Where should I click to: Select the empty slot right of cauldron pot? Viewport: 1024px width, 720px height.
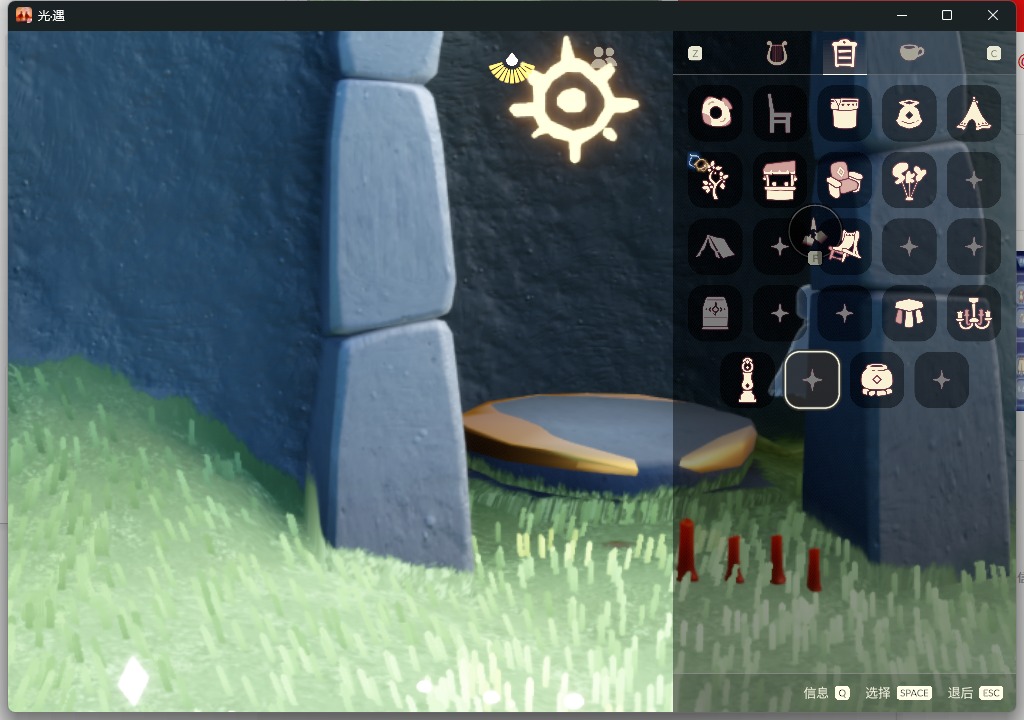tap(941, 380)
